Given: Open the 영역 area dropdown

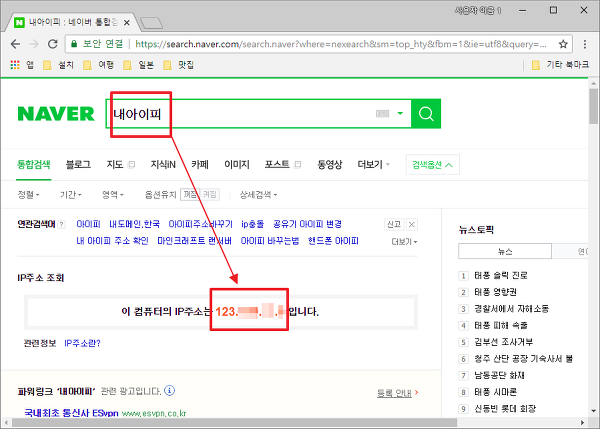Looking at the screenshot, I should 112,195.
